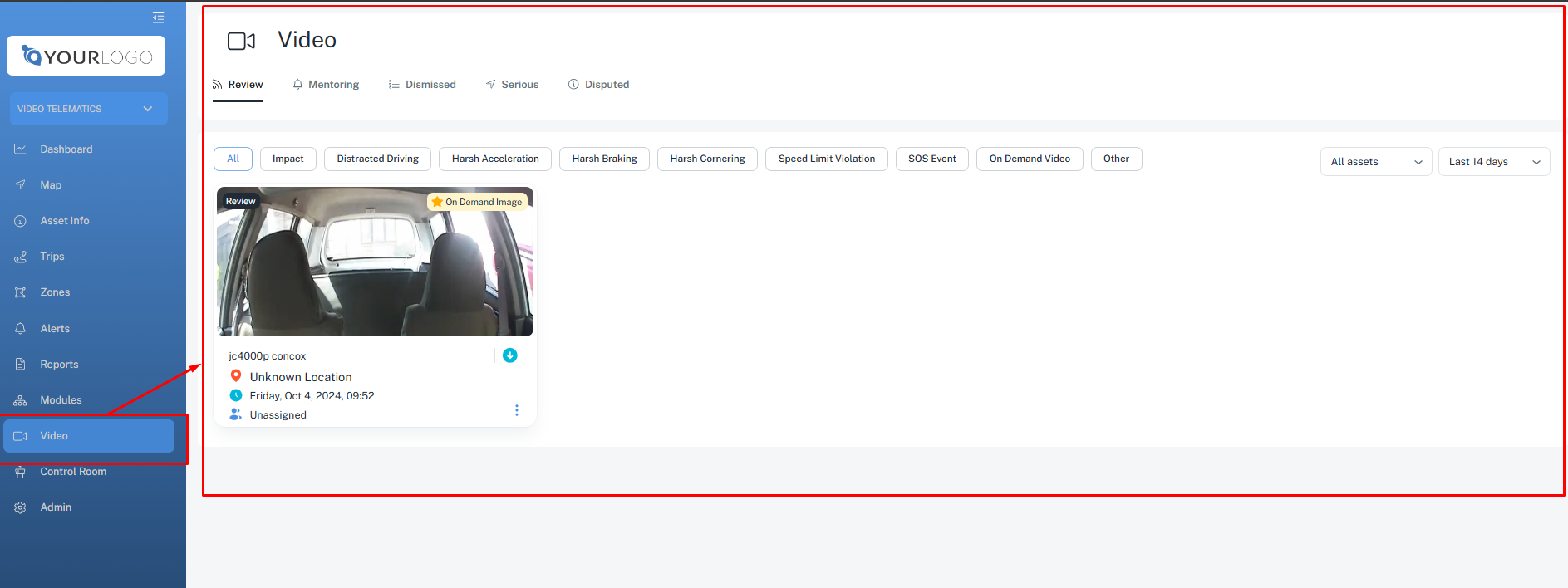The image size is (1568, 588).
Task: Click the Unknown Location text
Action: click(301, 377)
